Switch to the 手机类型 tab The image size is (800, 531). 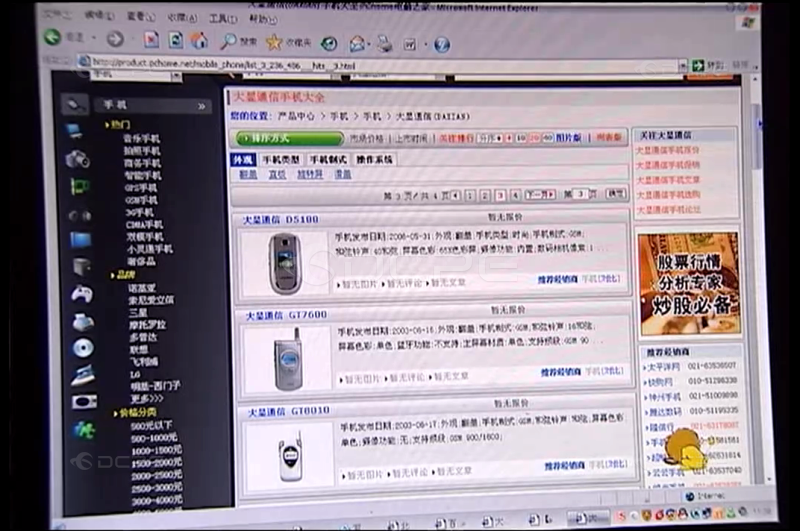pos(280,160)
